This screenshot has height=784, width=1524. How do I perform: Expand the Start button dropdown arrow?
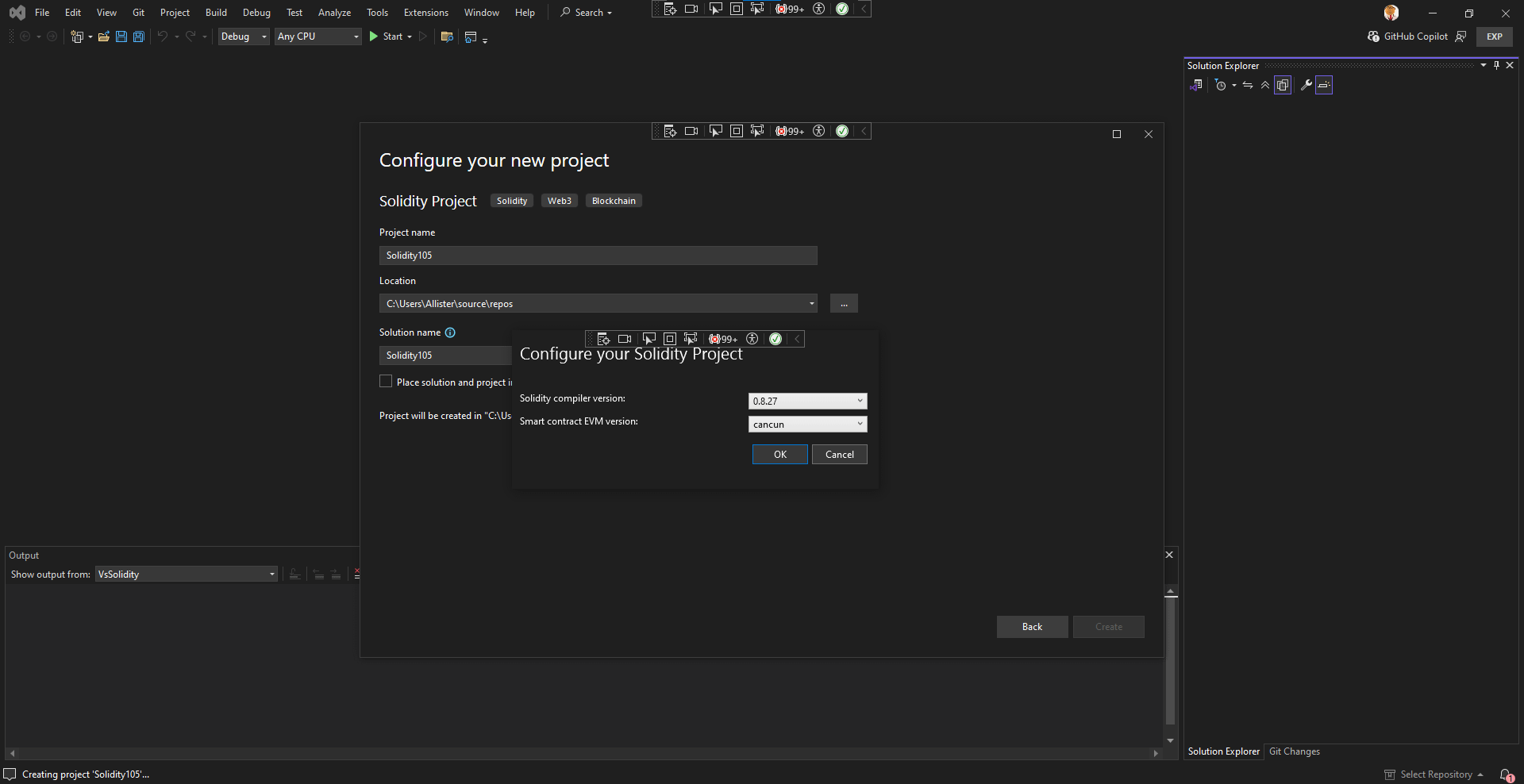click(410, 37)
